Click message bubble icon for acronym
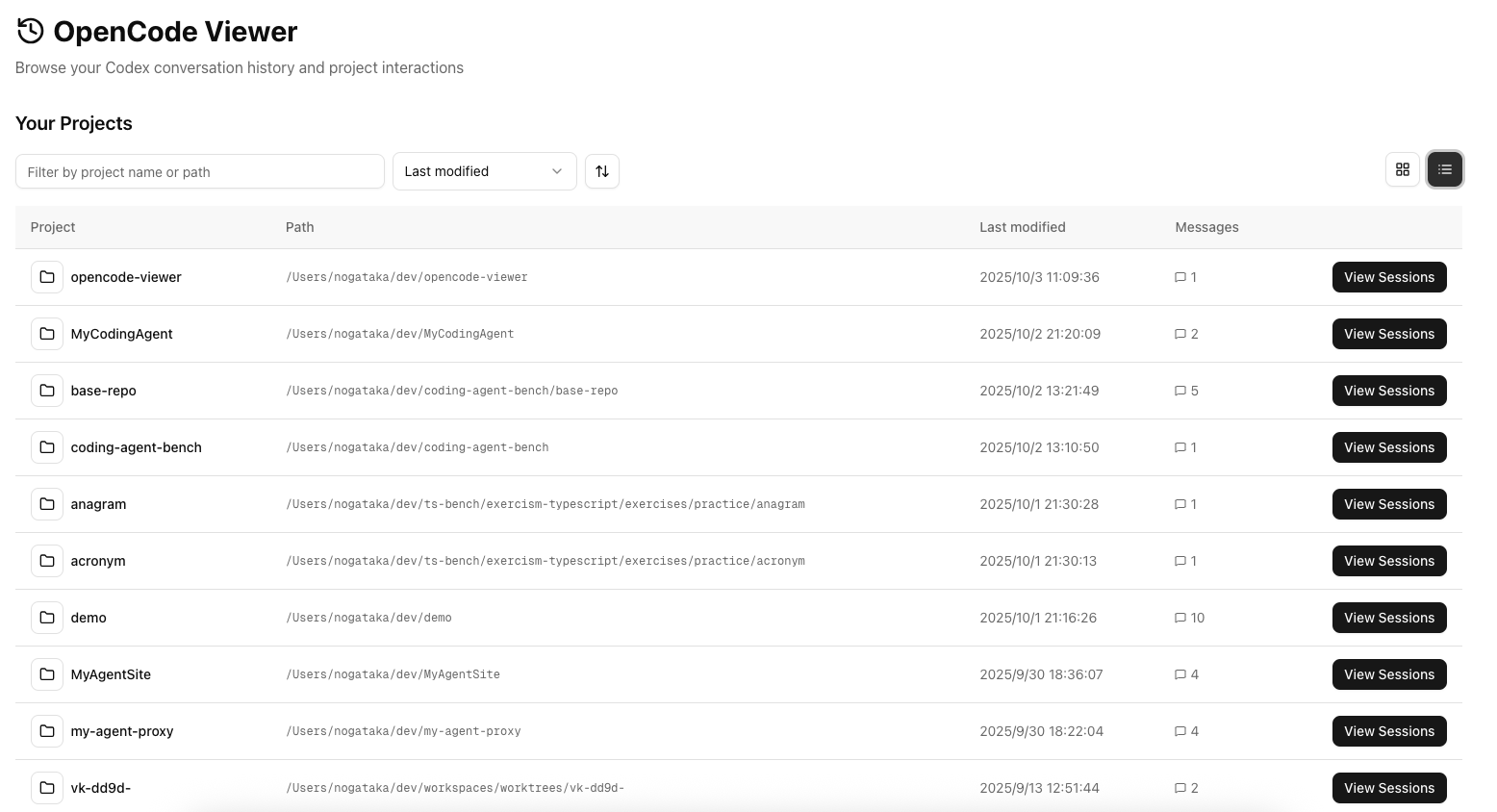1497x812 pixels. (x=1180, y=561)
